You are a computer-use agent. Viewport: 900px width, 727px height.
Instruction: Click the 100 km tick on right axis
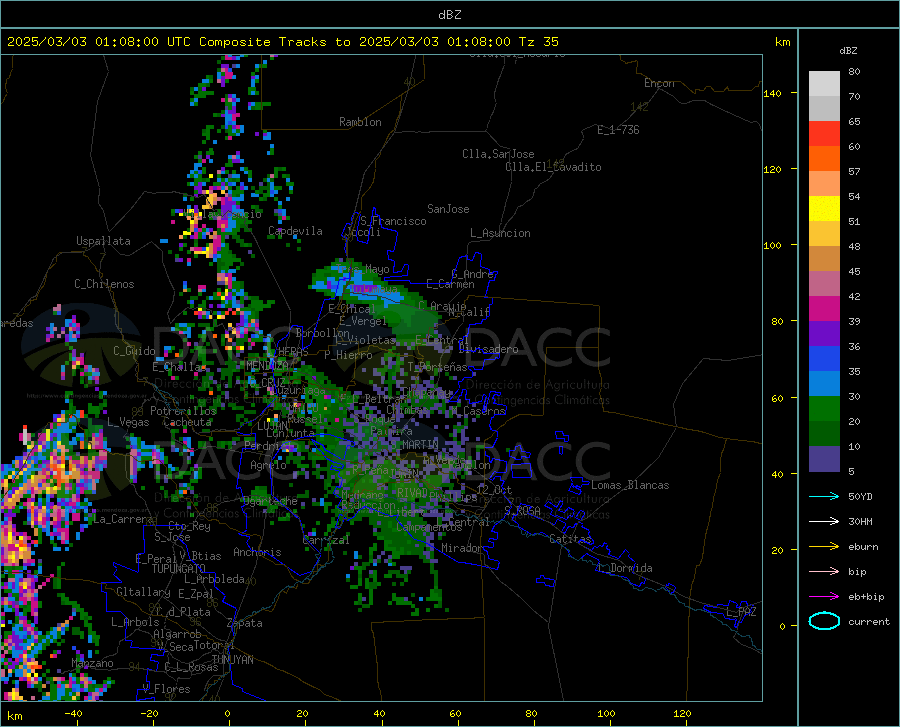773,246
